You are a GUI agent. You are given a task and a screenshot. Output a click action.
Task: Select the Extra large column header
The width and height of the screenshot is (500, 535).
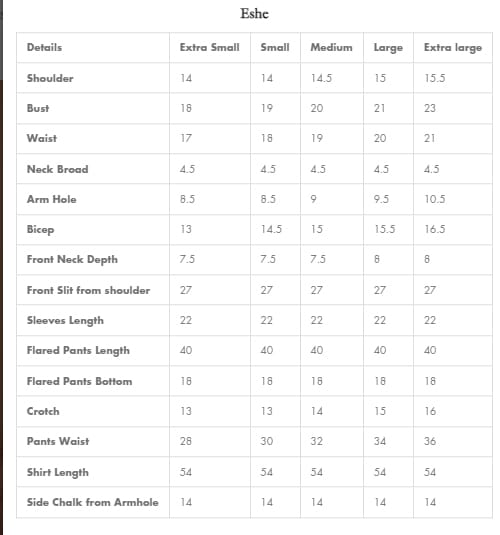453,48
